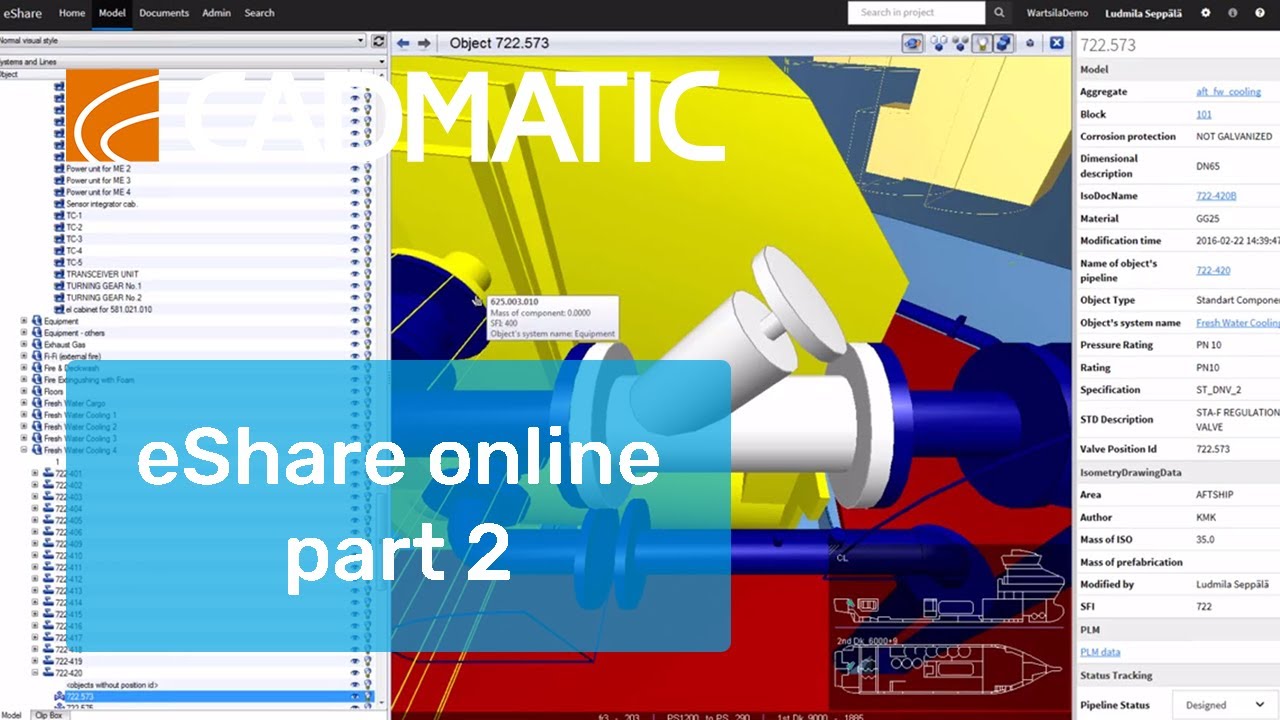Toggle visibility eye for TC-3
The height and width of the screenshot is (720, 1280).
(355, 239)
